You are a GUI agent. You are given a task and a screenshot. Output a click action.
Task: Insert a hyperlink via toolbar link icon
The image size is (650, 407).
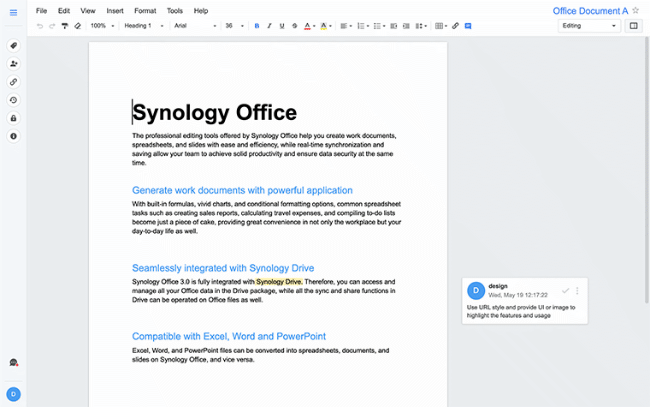(455, 26)
